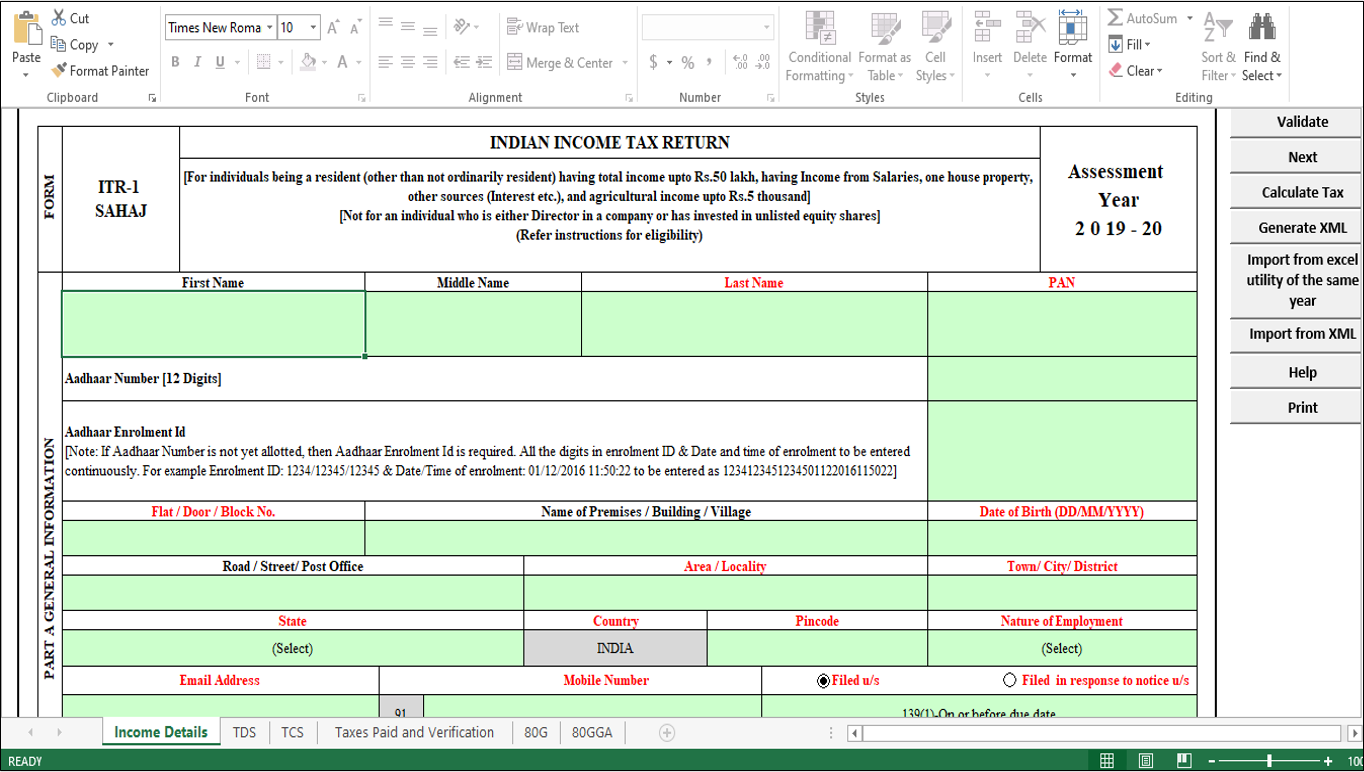Click the text orientation icon
Image resolution: width=1364 pixels, height=772 pixels.
coord(462,27)
